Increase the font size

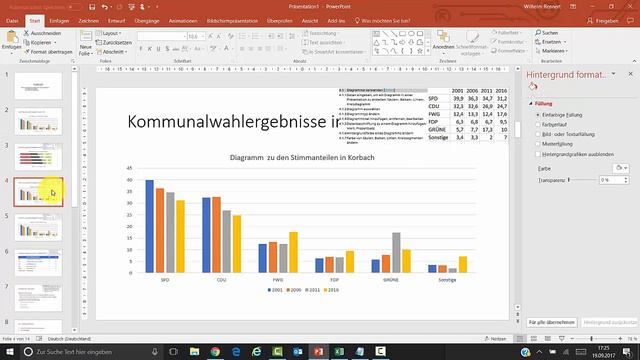point(211,36)
